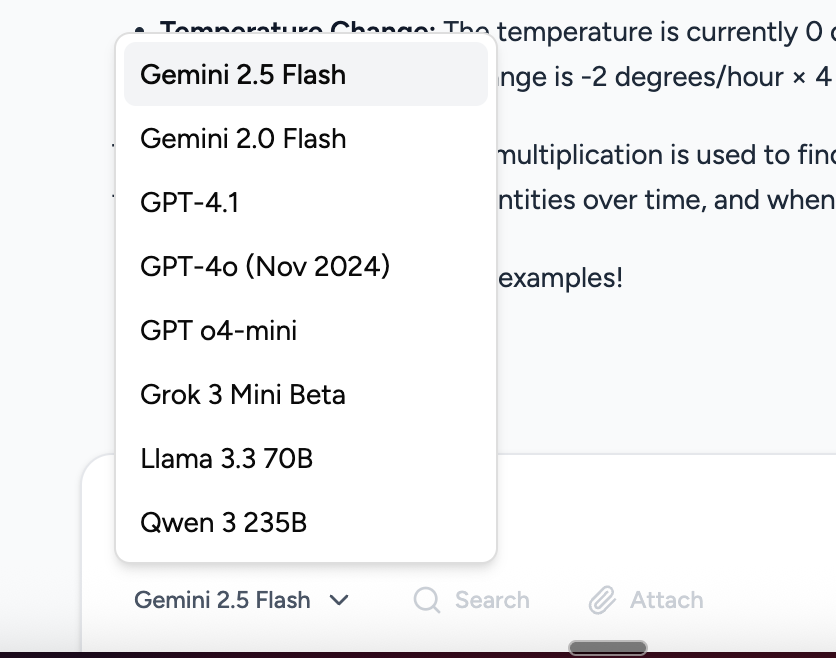Switch to Llama 3.3 70B
The width and height of the screenshot is (836, 658).
coord(226,459)
